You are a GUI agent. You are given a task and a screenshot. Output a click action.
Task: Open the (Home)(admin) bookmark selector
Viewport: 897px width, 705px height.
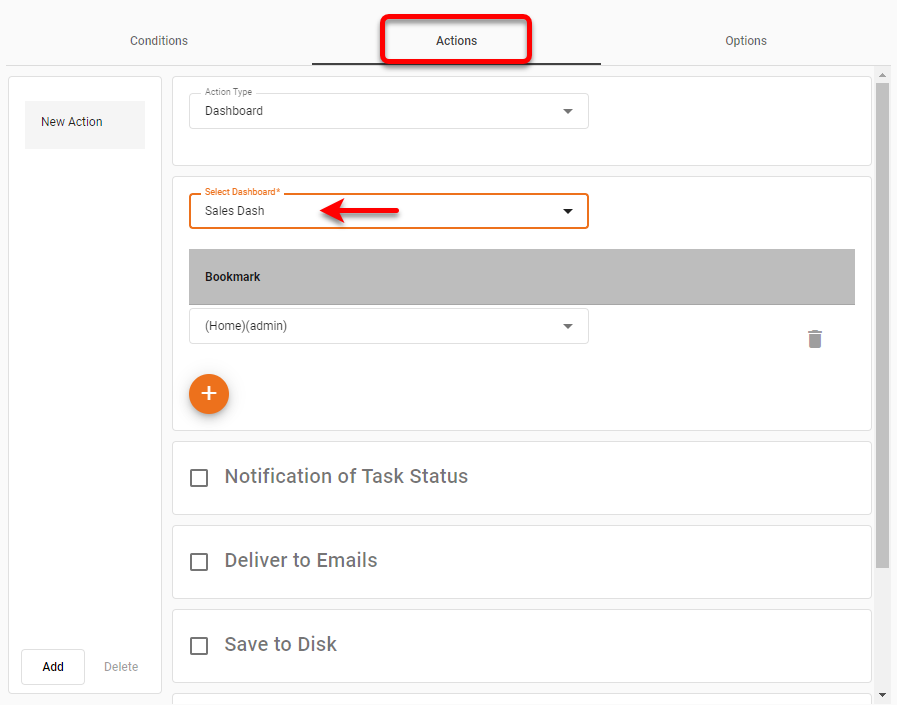(x=388, y=326)
